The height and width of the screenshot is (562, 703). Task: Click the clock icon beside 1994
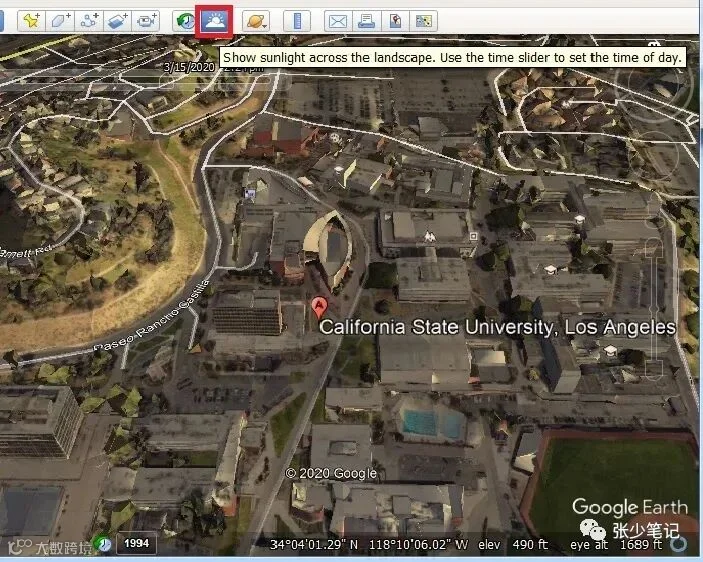pos(103,544)
